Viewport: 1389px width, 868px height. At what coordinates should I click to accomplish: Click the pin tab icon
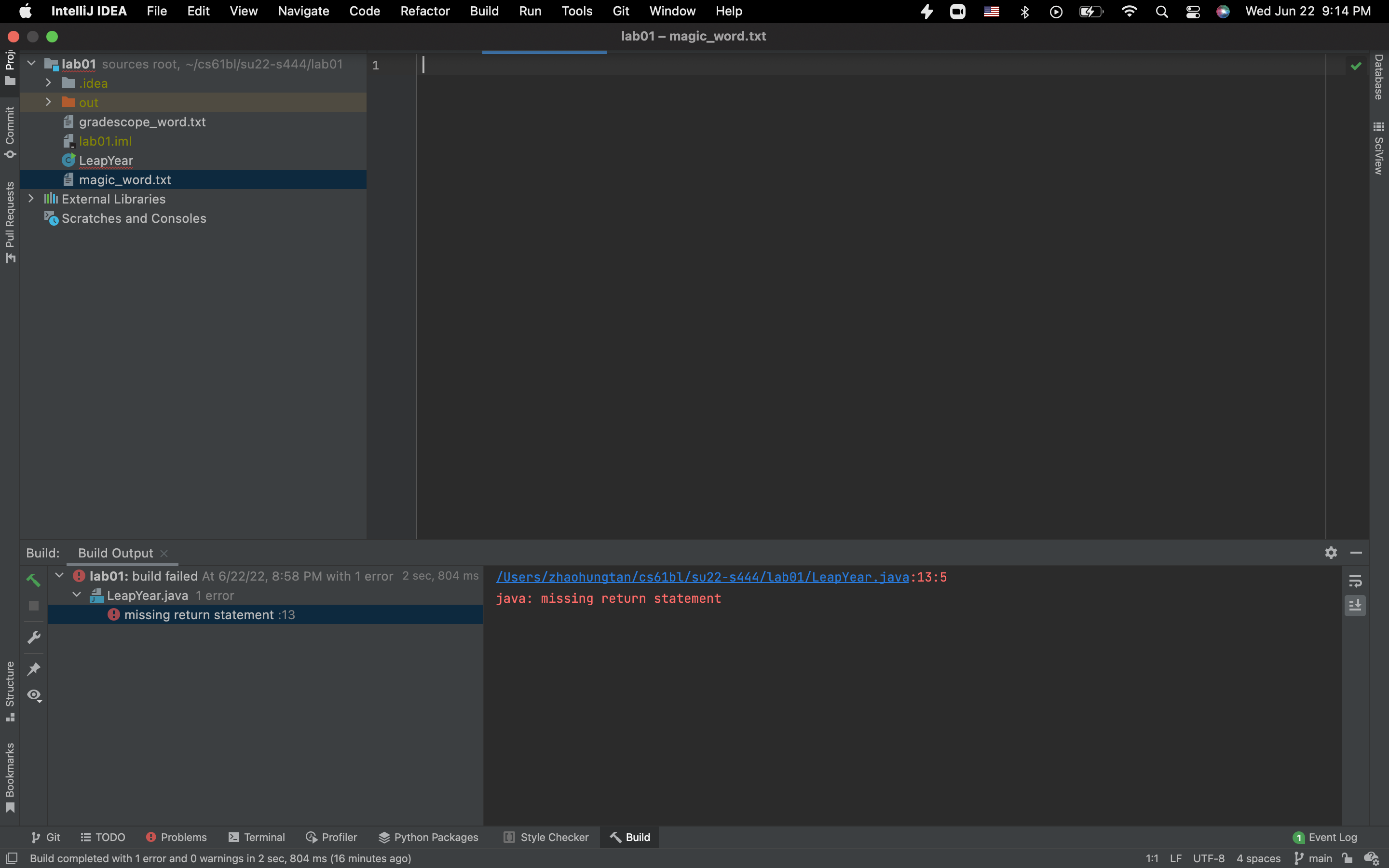coord(34,668)
